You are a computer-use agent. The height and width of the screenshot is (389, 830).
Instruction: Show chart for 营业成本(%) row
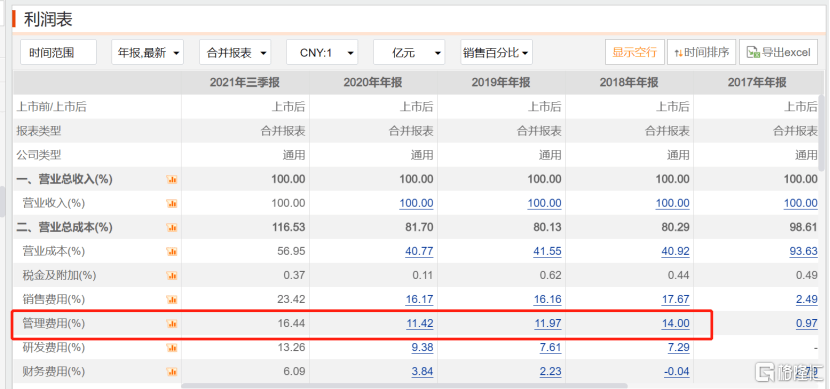(x=172, y=251)
